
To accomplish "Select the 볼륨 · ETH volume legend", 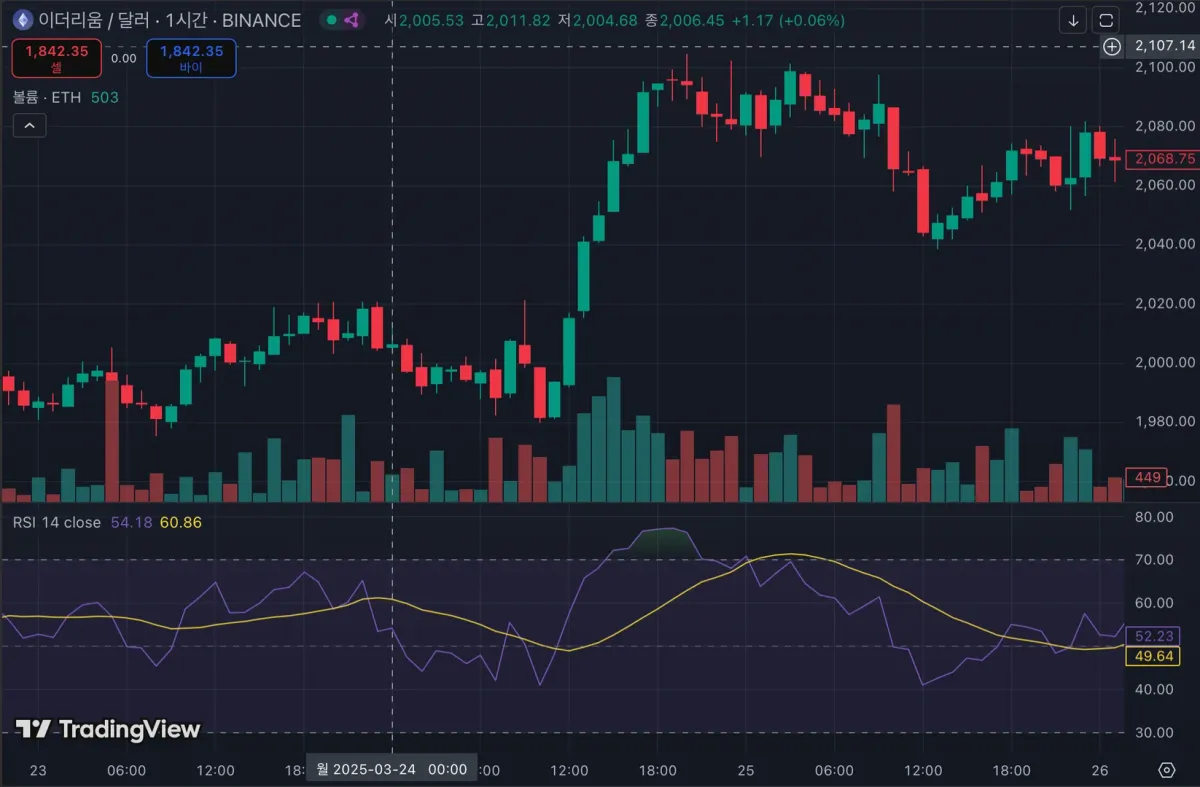I will (48, 97).
